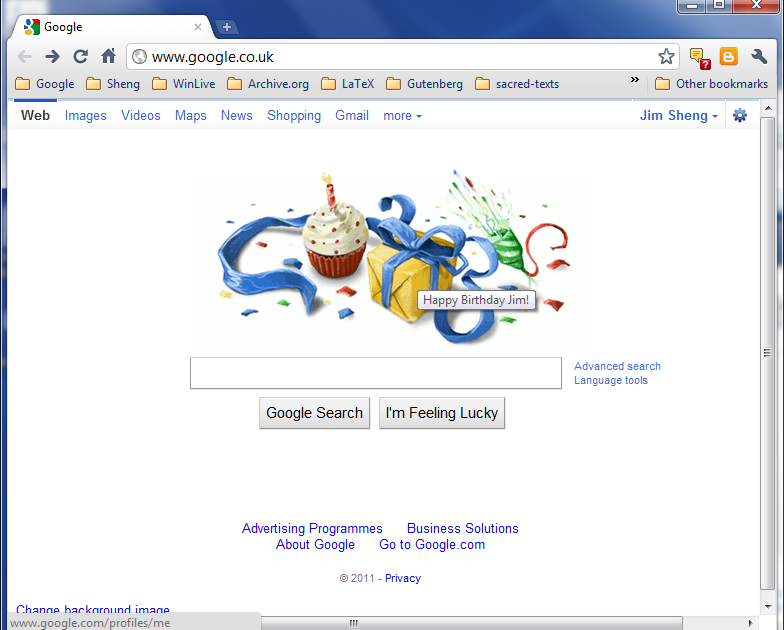Close the Google tab
Screen dimensions: 784x630
click(198, 27)
